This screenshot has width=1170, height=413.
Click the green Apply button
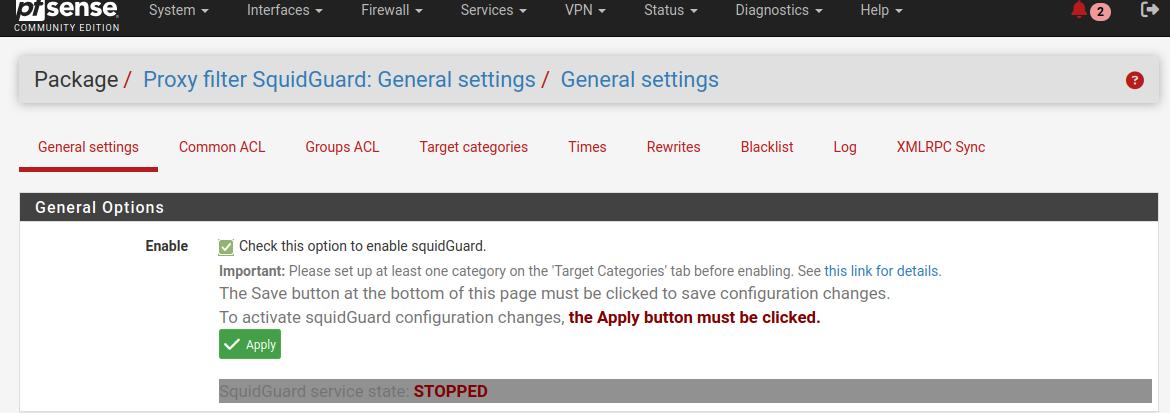250,344
